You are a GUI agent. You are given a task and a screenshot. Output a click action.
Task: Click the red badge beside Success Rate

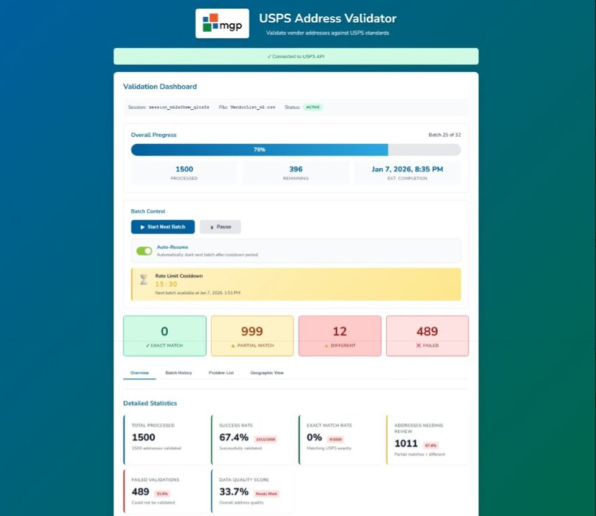pyautogui.click(x=265, y=439)
